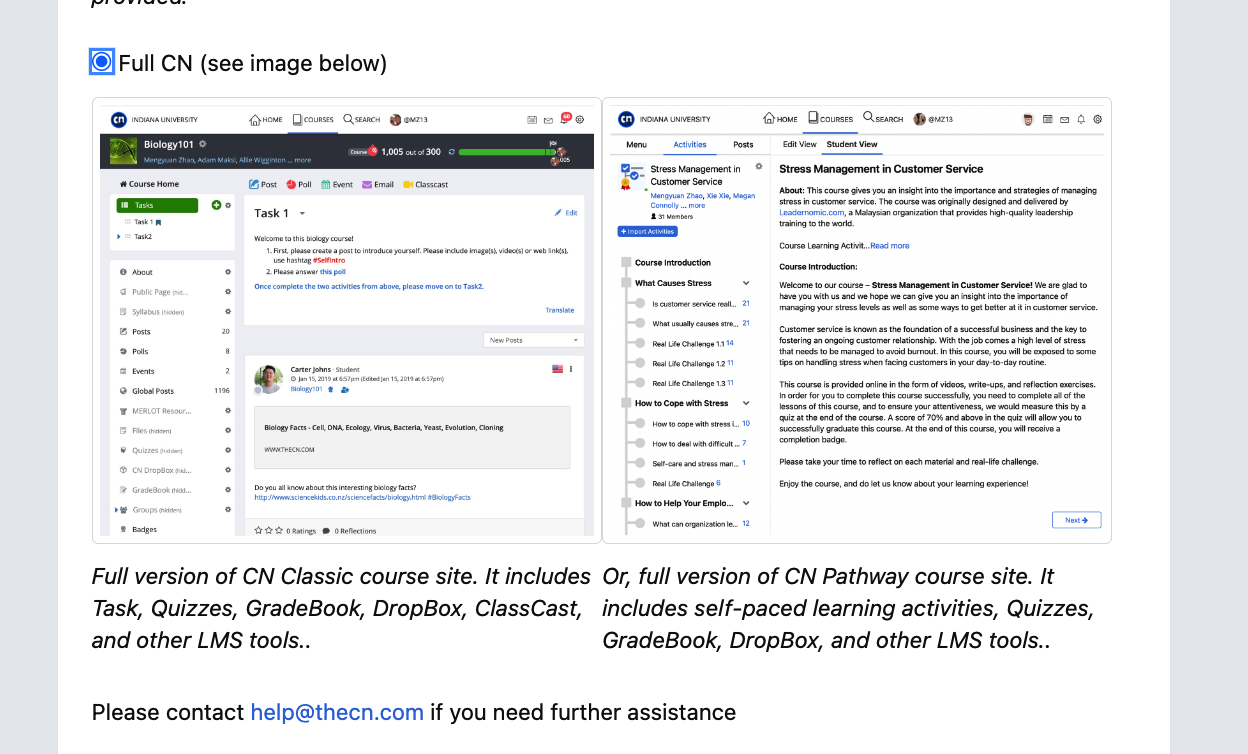Collapse the How to Help Your Emplo... chevron
Image resolution: width=1248 pixels, height=754 pixels.
point(746,503)
